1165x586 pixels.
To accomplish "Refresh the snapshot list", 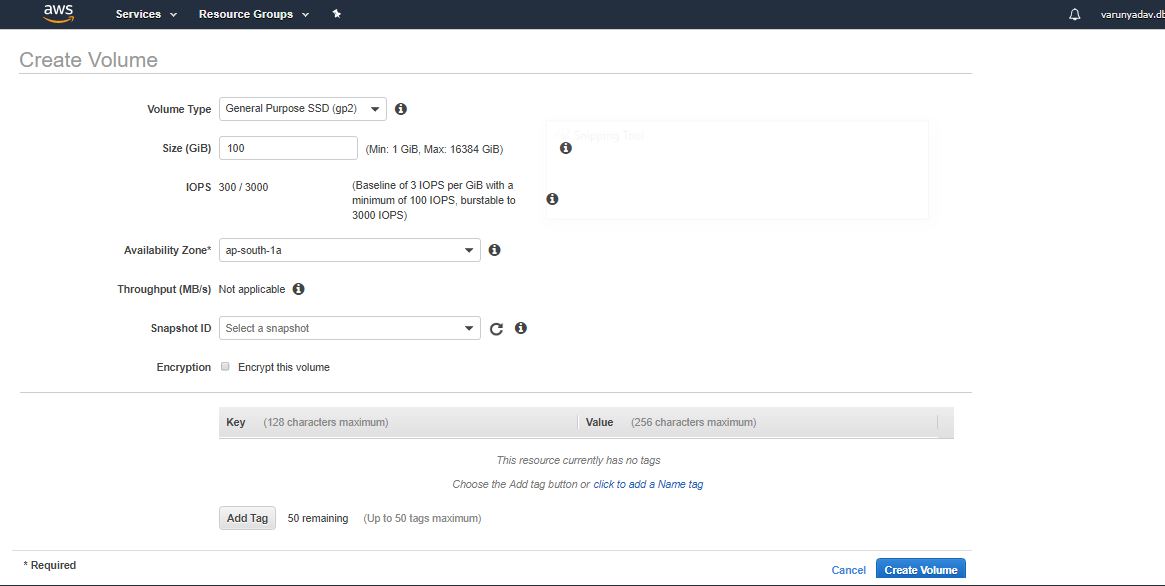I will (x=496, y=327).
